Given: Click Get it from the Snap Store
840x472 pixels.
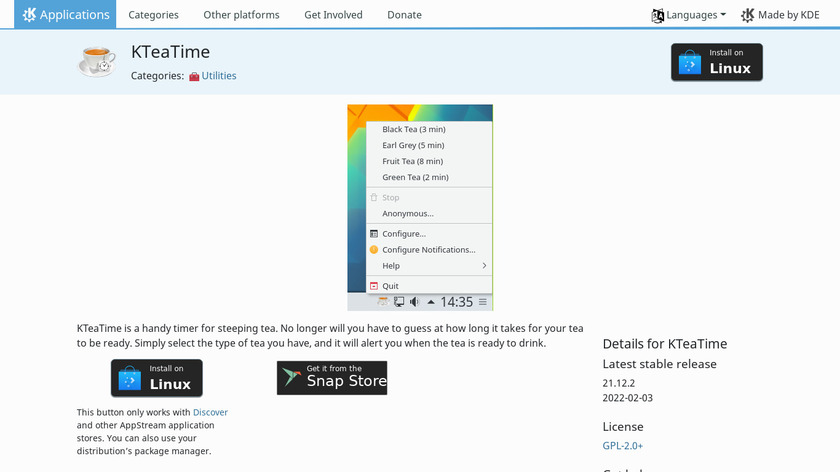Looking at the screenshot, I should tap(332, 378).
